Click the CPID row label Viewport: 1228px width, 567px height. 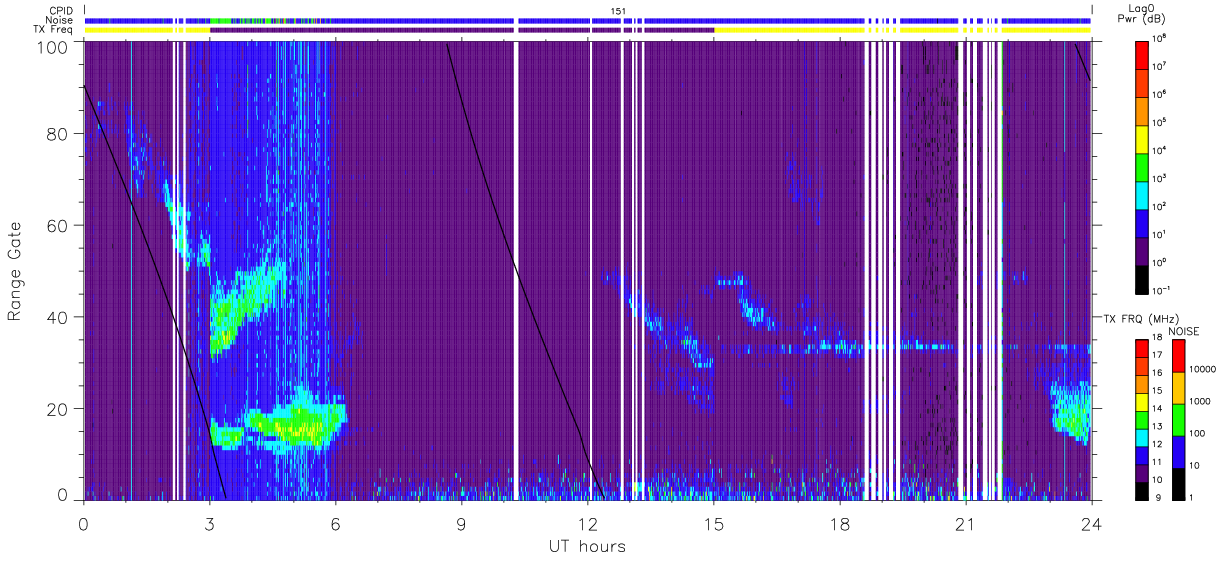click(61, 10)
